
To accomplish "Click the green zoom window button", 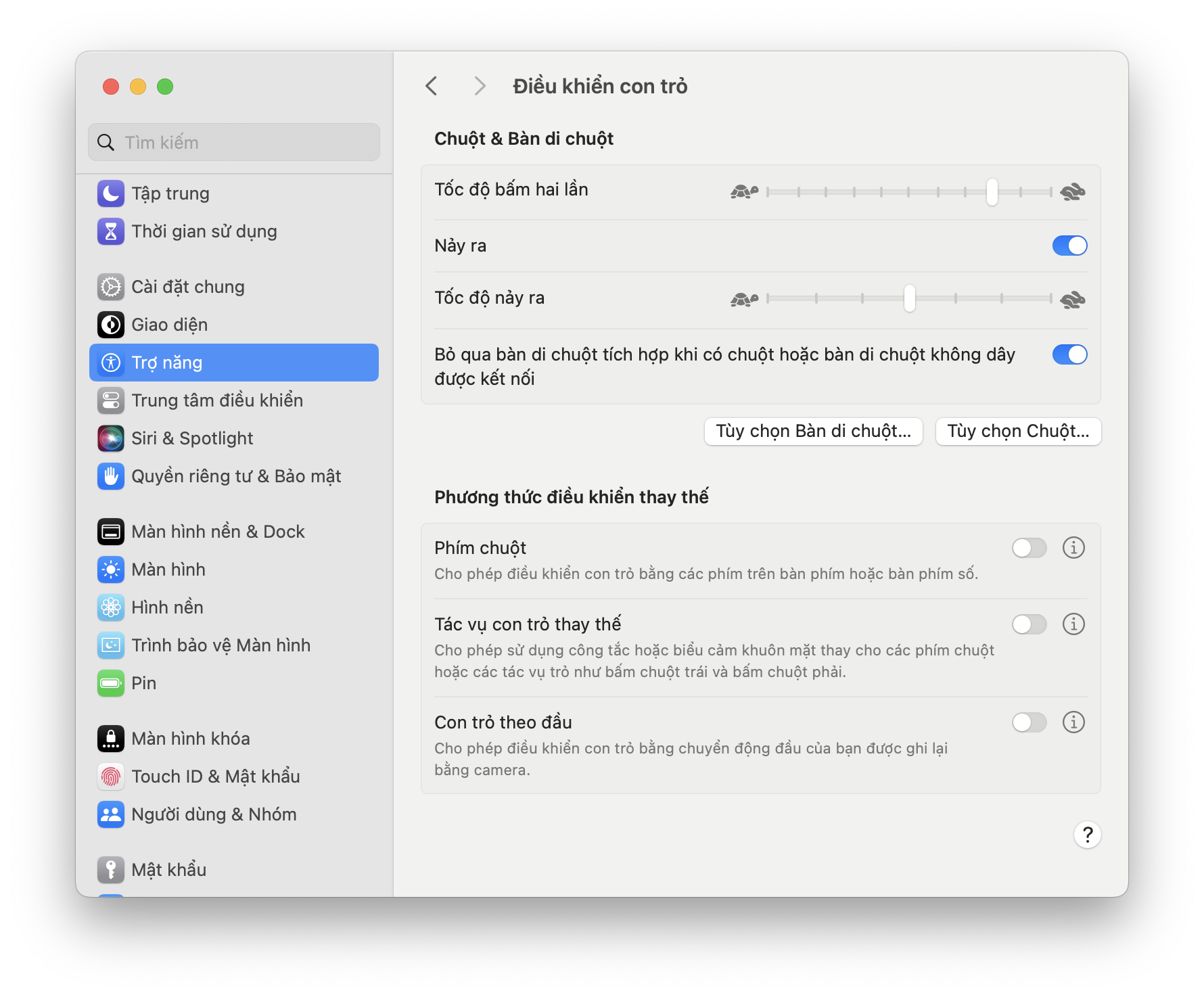I will pos(165,87).
